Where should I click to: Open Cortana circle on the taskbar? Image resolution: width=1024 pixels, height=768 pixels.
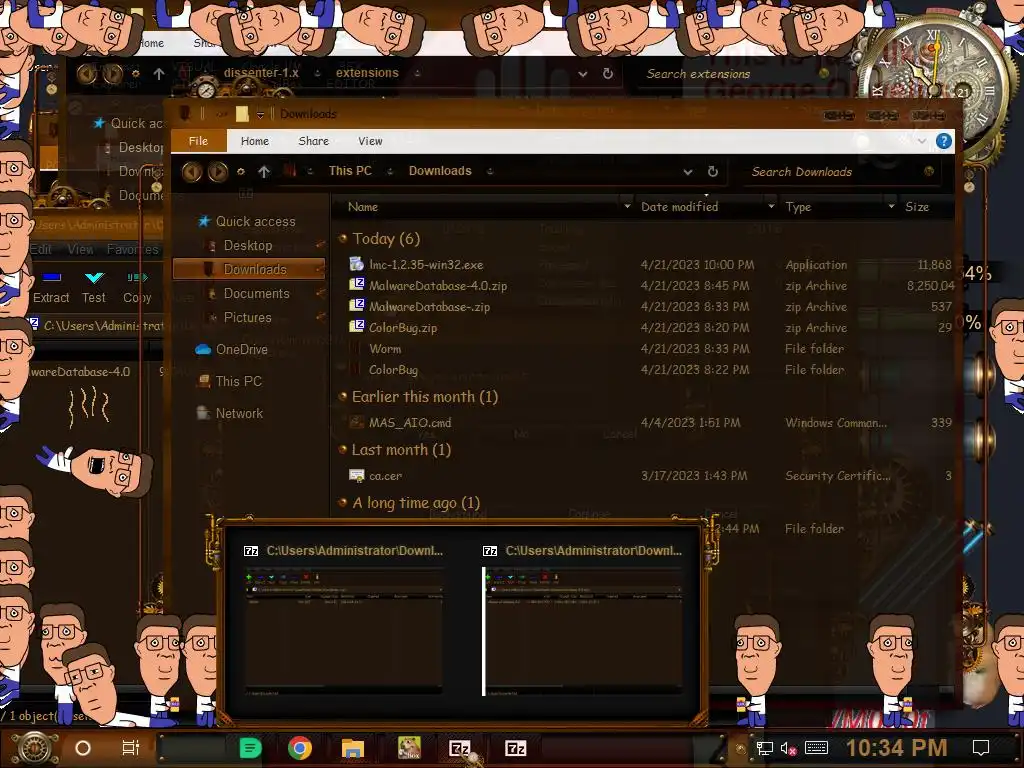tap(83, 748)
